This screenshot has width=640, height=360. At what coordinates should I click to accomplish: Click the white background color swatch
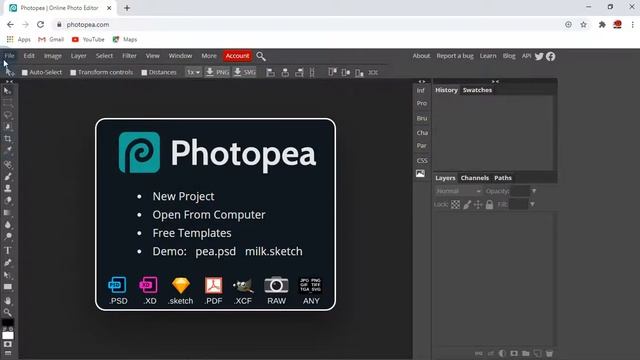click(x=8, y=336)
